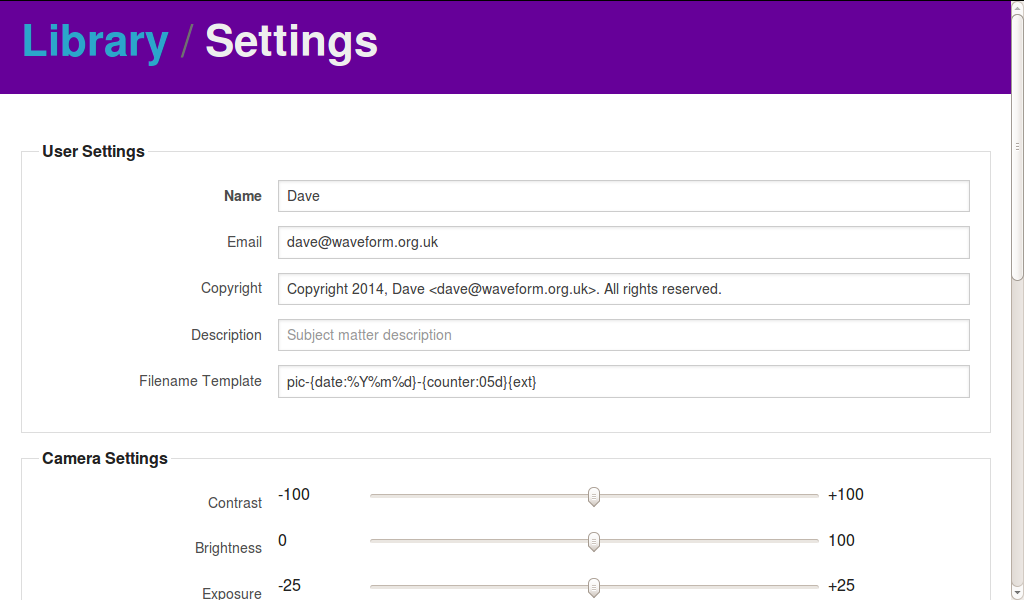Image resolution: width=1024 pixels, height=600 pixels.
Task: Click the +100 maximum on Contrast slider
Action: 845,495
